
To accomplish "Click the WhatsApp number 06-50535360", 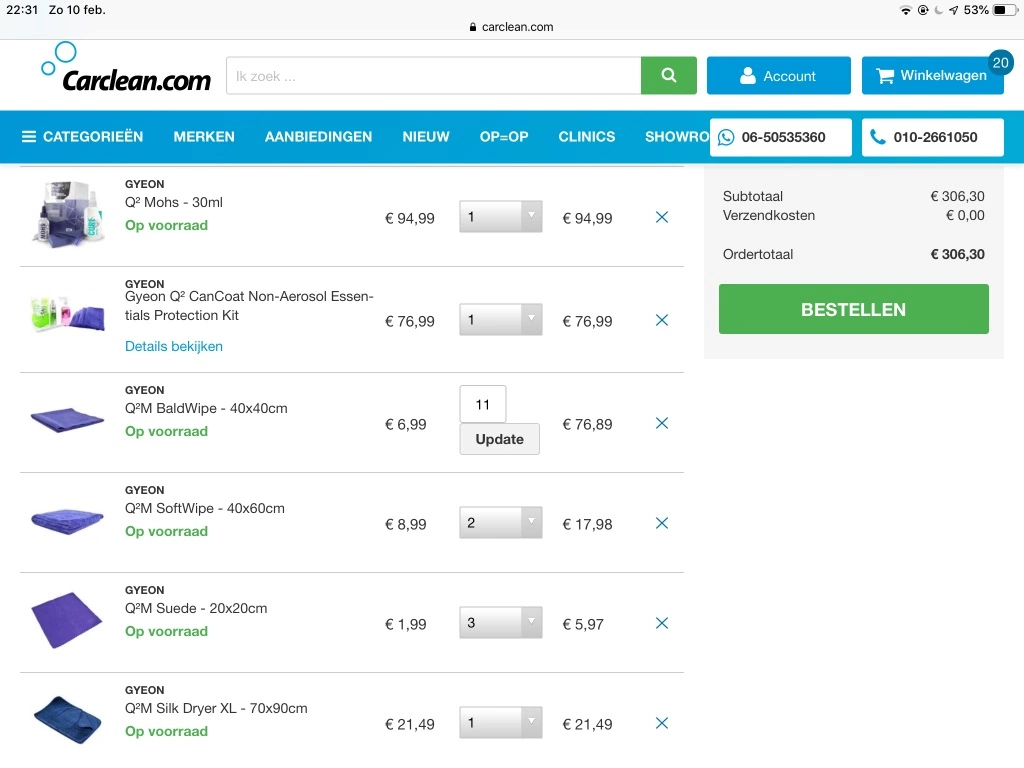I will (x=780, y=137).
